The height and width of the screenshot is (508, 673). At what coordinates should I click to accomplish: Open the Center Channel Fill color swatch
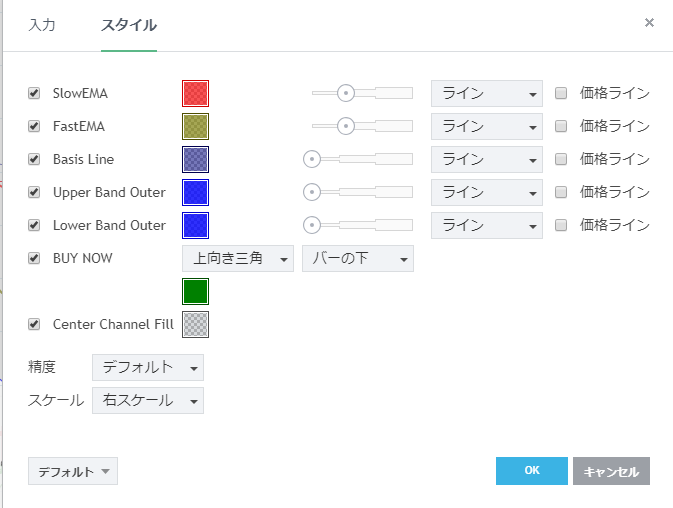[x=195, y=324]
